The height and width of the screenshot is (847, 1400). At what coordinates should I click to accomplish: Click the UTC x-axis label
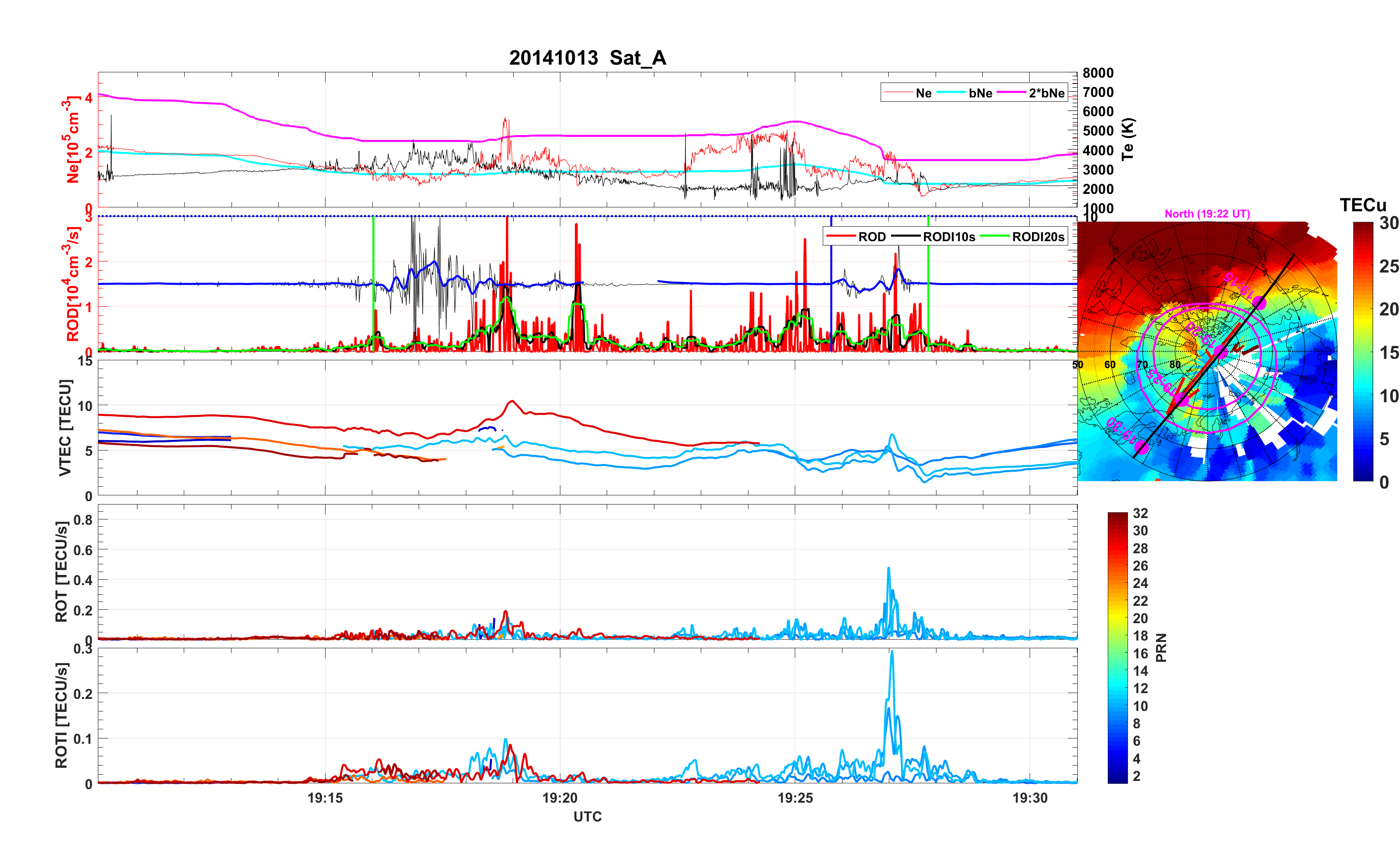[587, 817]
